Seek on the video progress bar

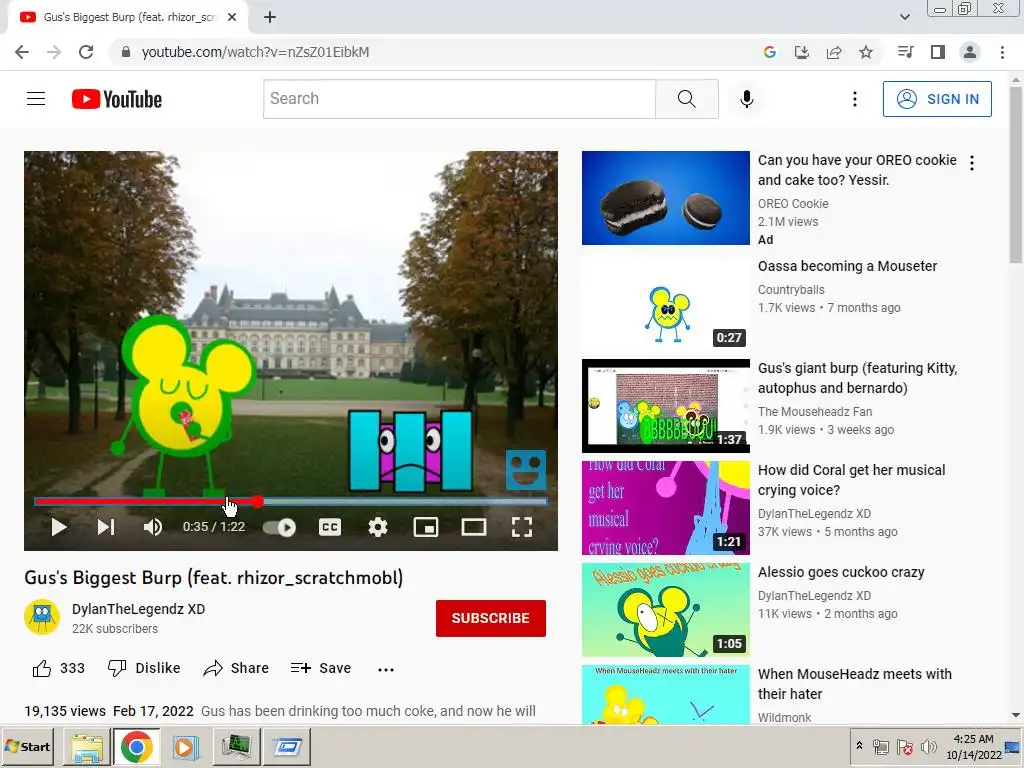291,502
